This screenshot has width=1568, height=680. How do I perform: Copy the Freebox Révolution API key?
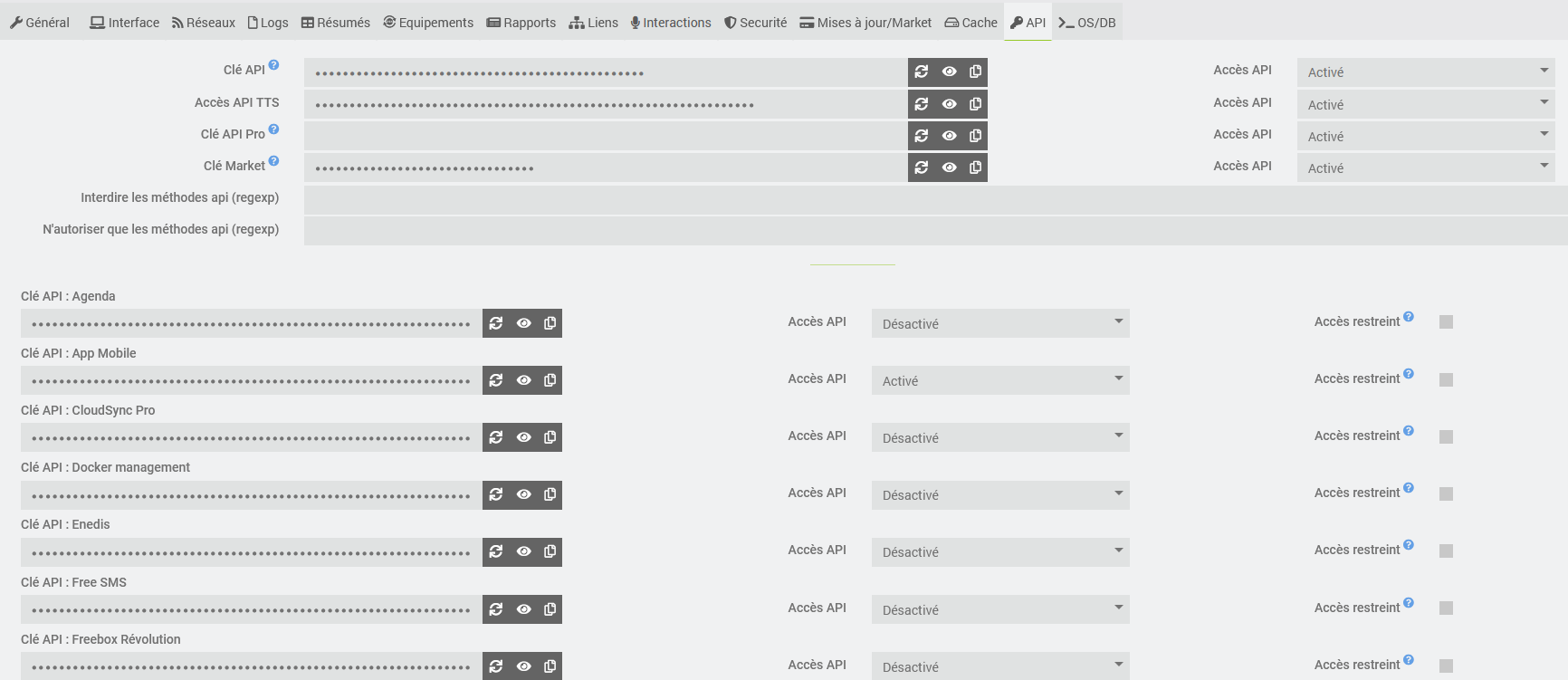pyautogui.click(x=550, y=666)
